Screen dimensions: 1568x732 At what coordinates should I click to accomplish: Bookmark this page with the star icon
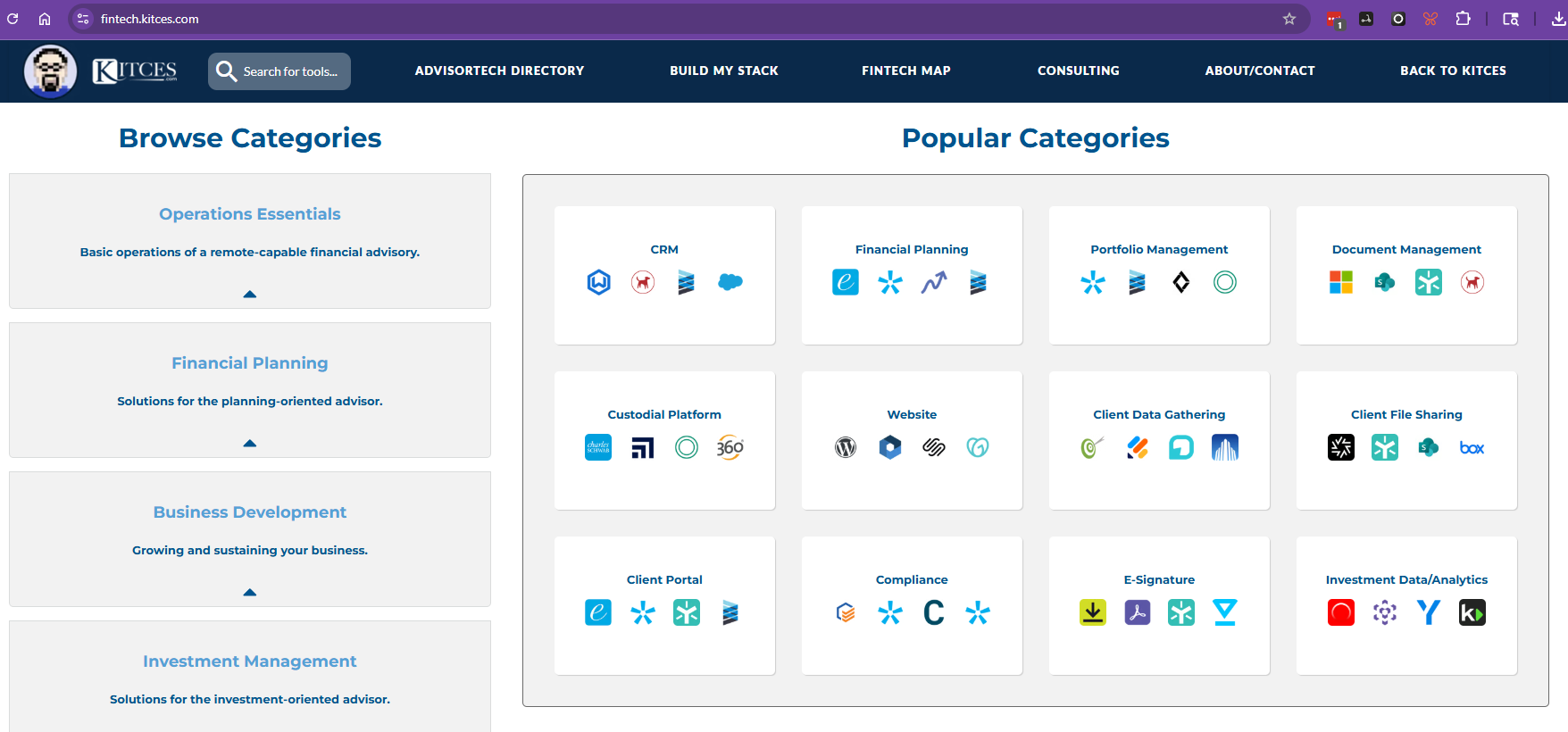1289,19
